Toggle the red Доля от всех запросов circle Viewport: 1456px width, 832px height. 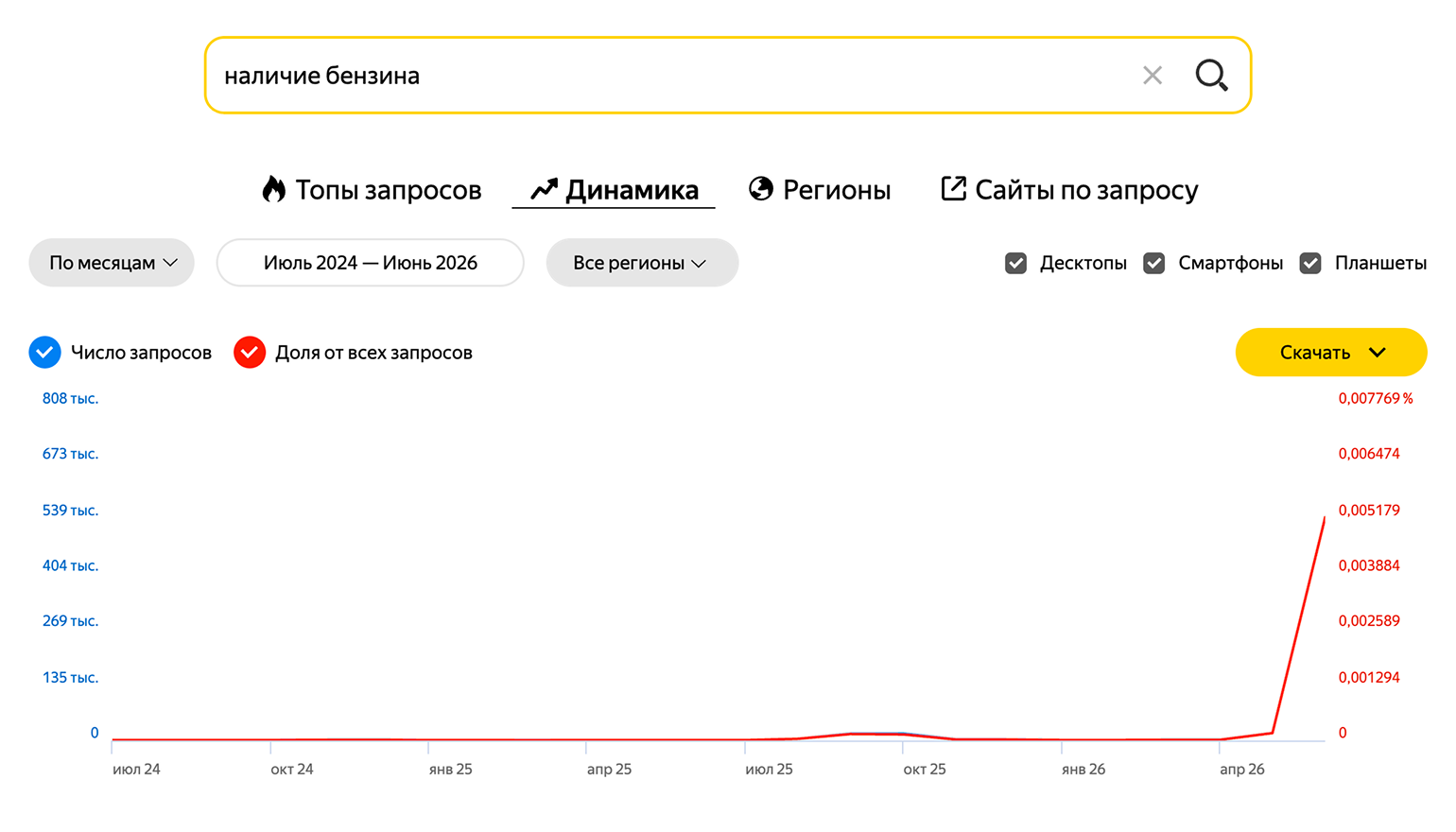250,352
